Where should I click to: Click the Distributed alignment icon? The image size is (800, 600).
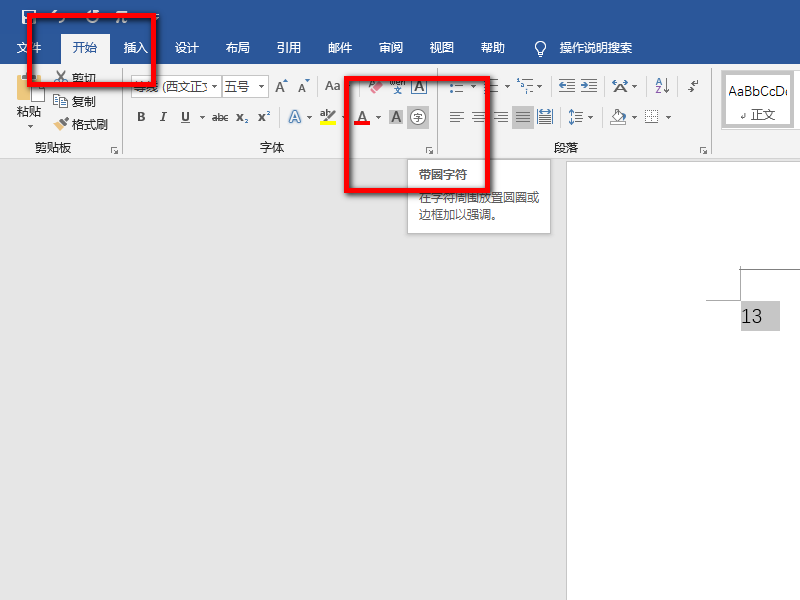click(x=544, y=117)
